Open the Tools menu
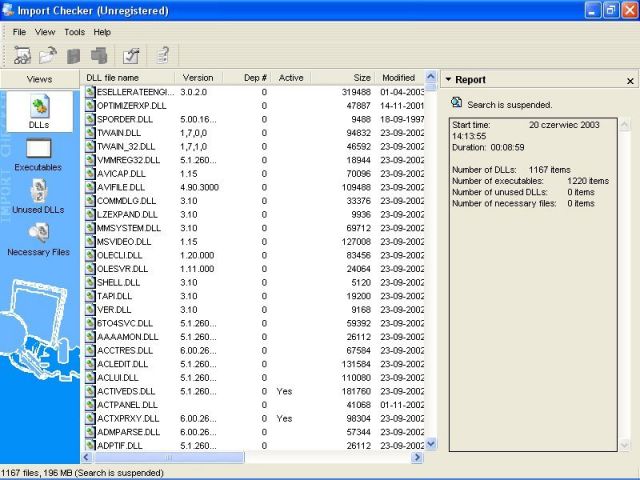The width and height of the screenshot is (640, 480). 74,32
